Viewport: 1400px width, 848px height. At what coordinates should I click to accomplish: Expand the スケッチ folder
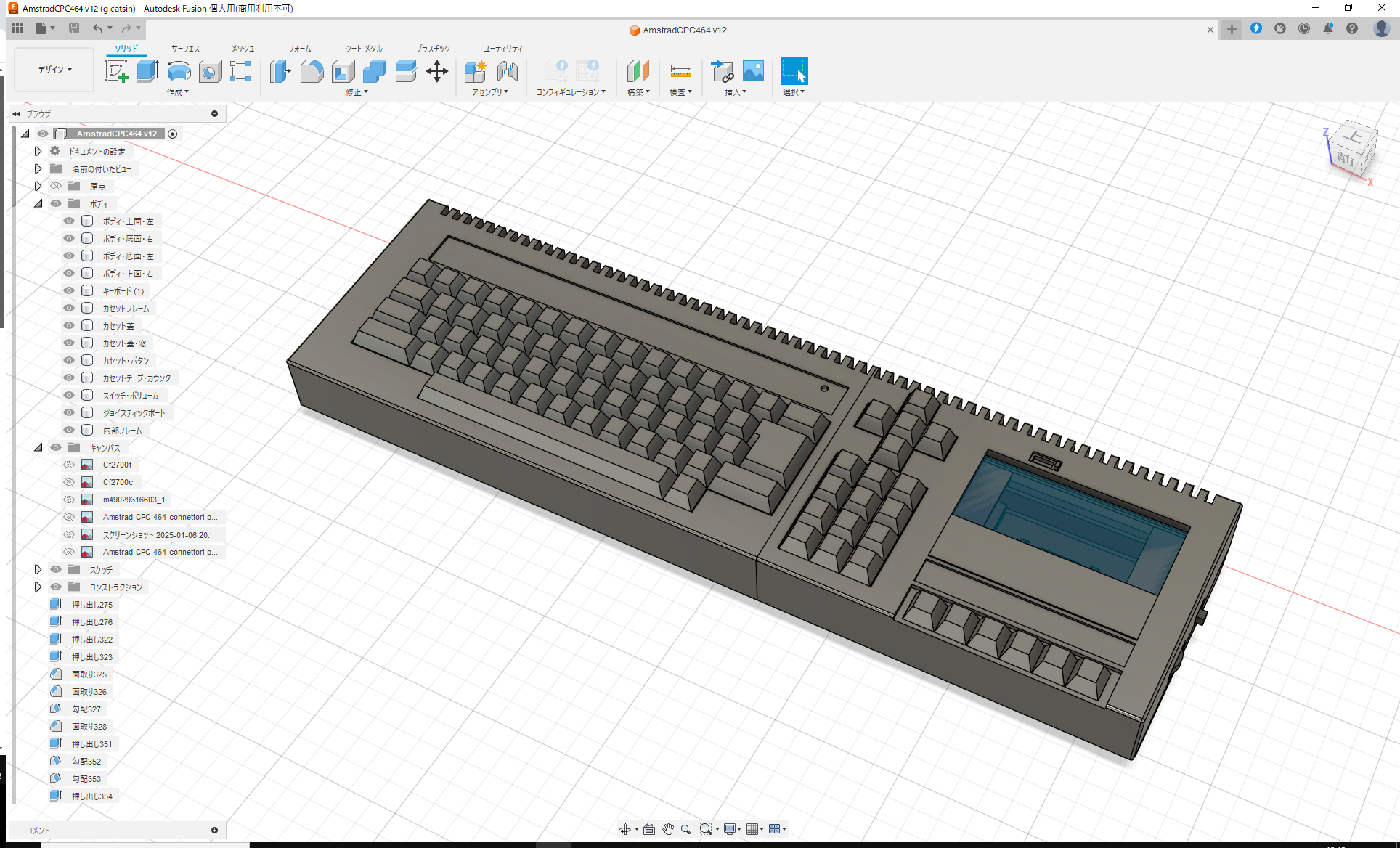38,569
